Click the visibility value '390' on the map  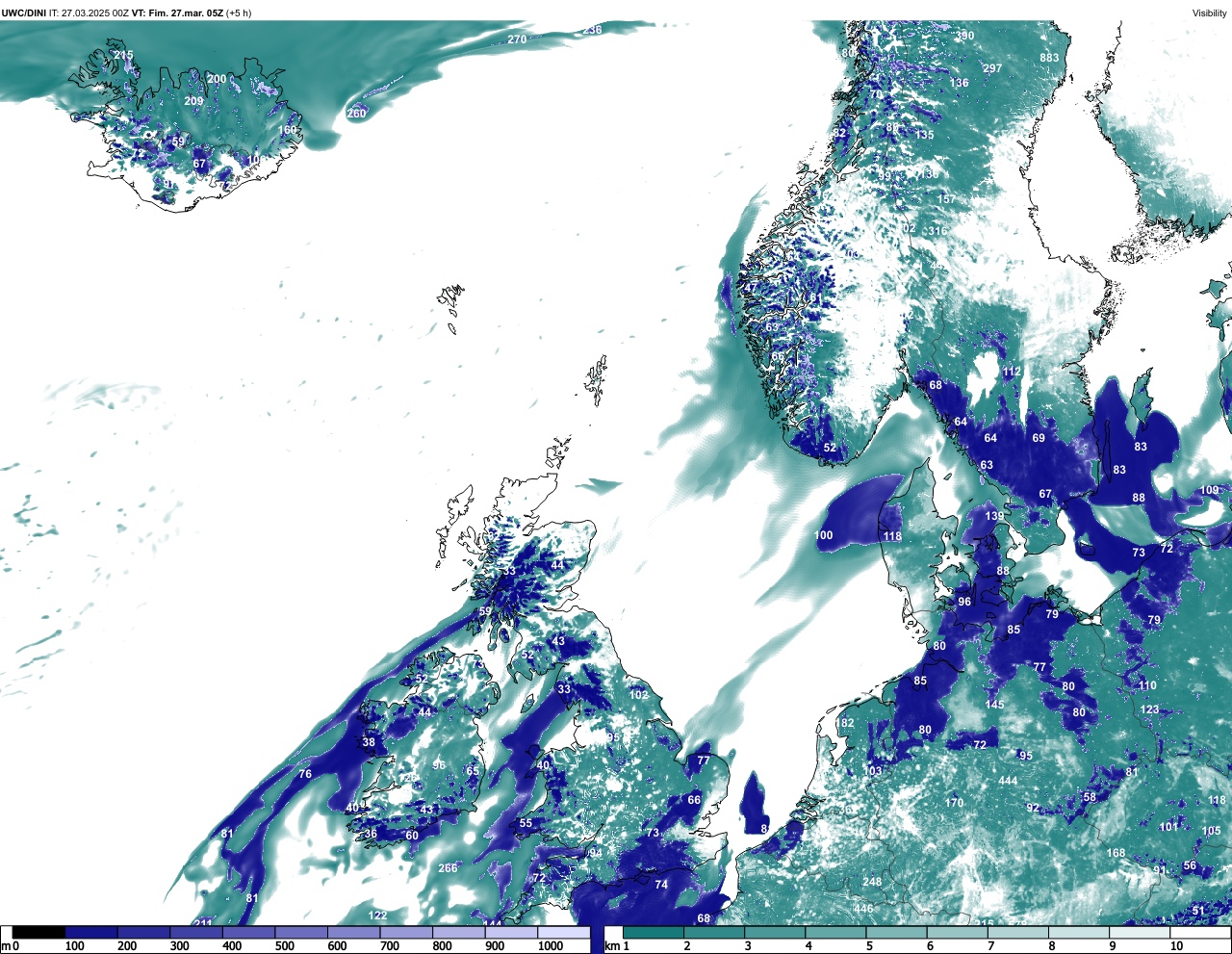point(964,36)
